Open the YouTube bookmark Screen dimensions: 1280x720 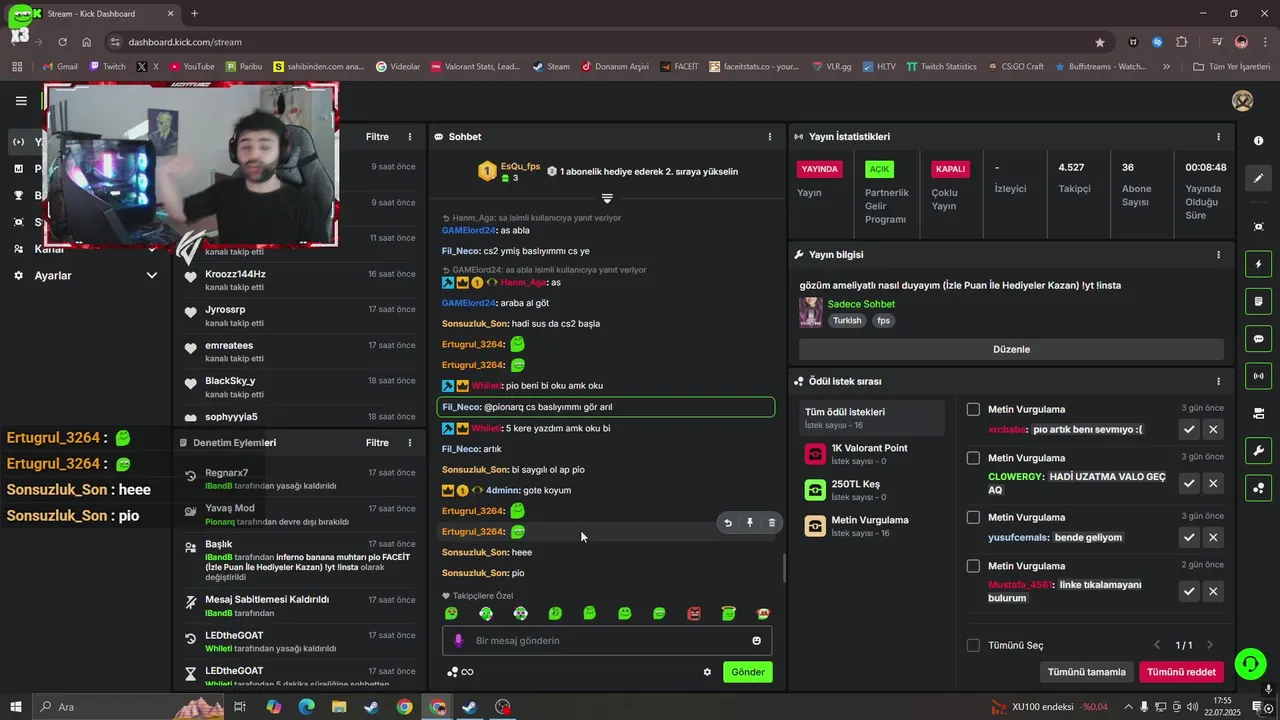click(x=192, y=67)
